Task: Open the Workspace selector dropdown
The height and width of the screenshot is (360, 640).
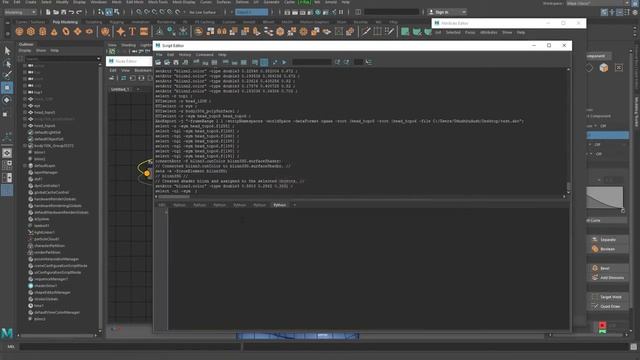Action: tap(598, 3)
